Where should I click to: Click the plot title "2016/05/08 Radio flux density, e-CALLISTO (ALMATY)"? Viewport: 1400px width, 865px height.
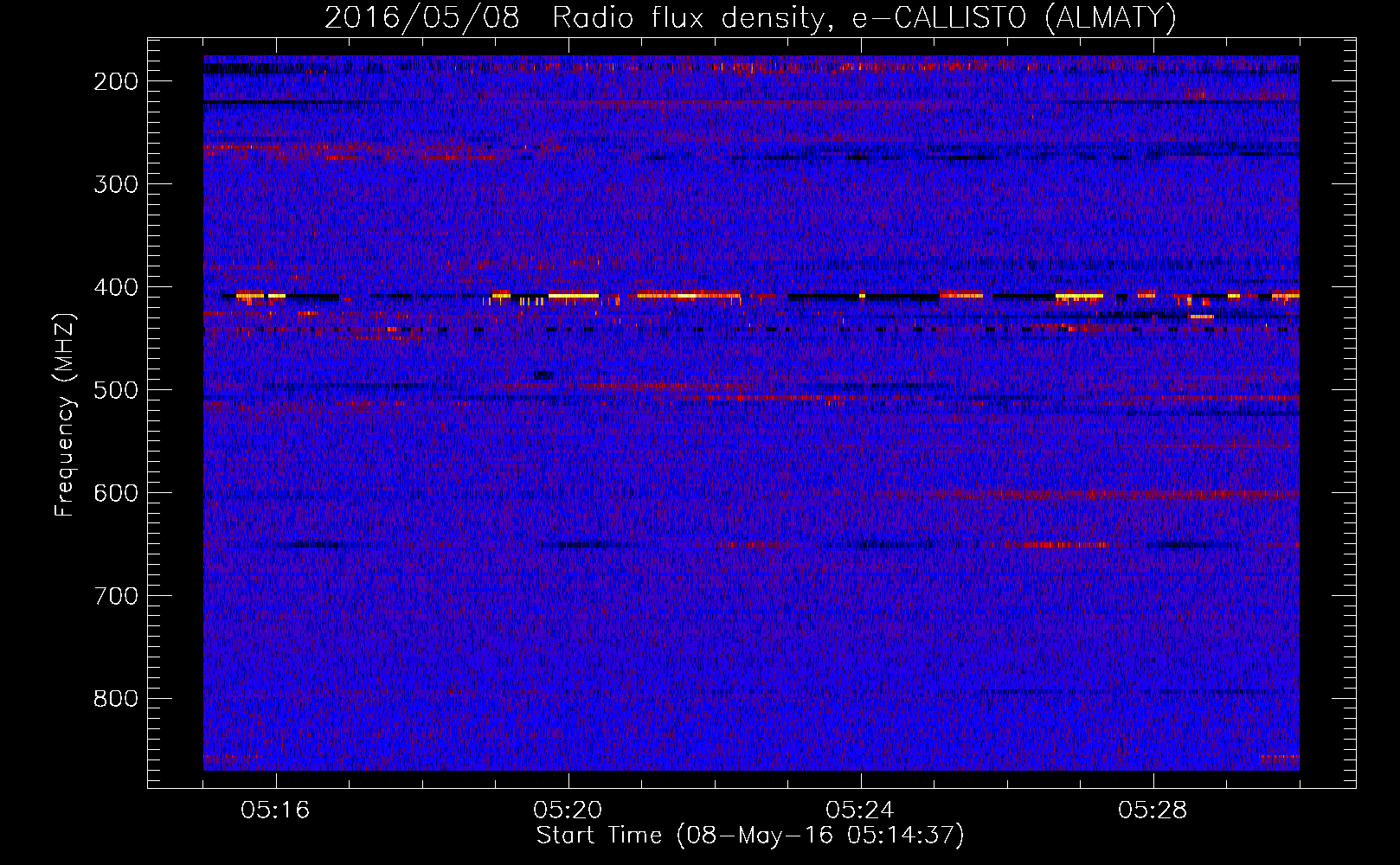[750, 17]
